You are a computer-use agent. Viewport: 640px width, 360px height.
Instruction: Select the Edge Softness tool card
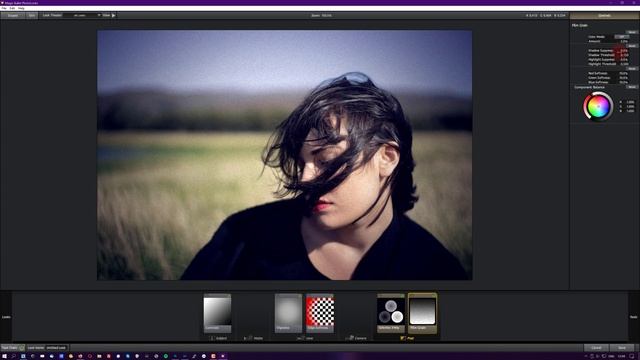click(320, 313)
